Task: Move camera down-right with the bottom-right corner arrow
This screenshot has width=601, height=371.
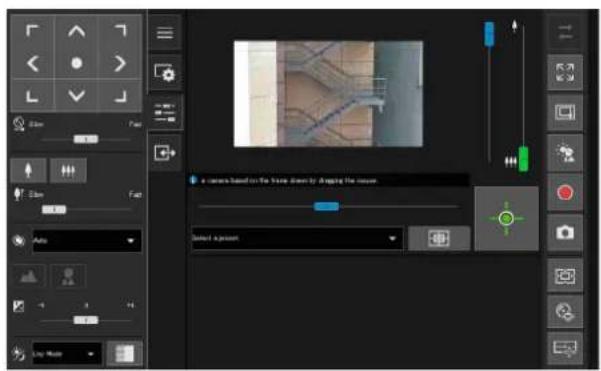Action: [120, 96]
